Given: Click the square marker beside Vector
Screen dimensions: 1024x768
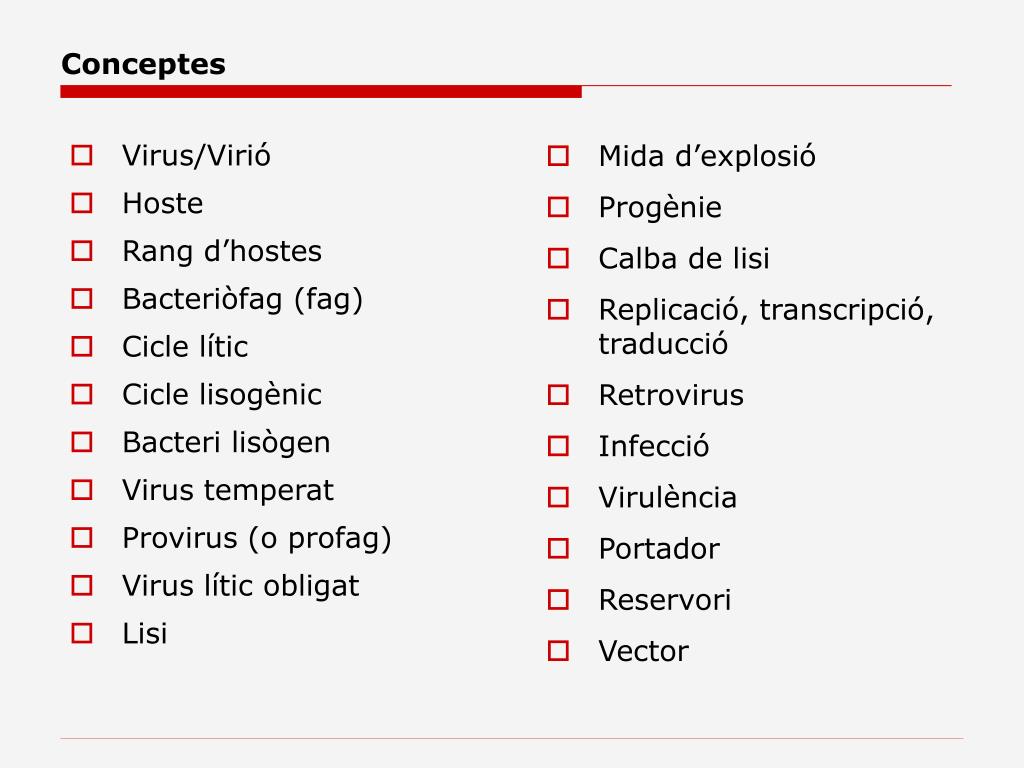Looking at the screenshot, I should click(x=558, y=650).
